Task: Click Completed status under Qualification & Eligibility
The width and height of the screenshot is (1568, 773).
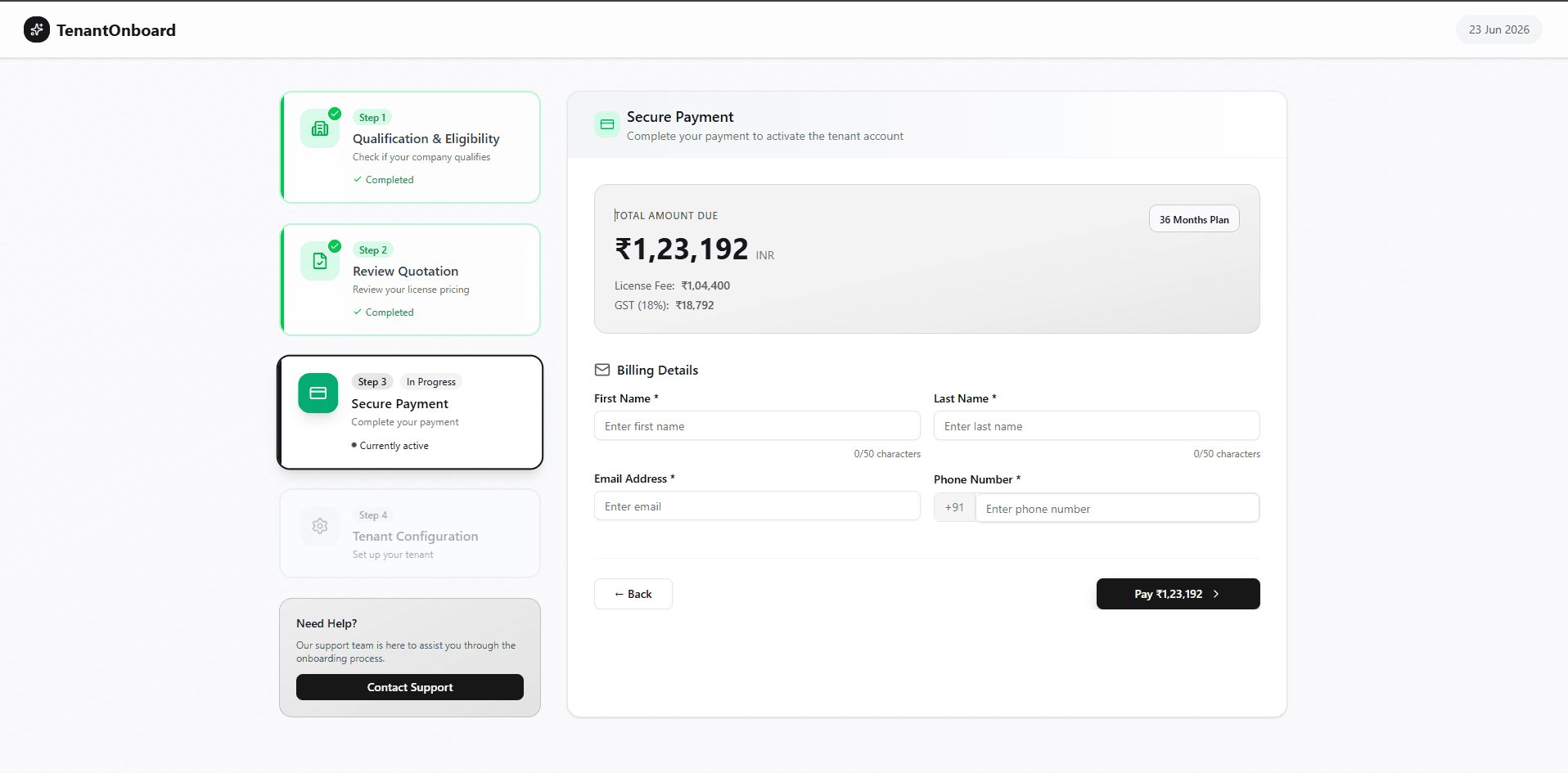Action: point(384,180)
